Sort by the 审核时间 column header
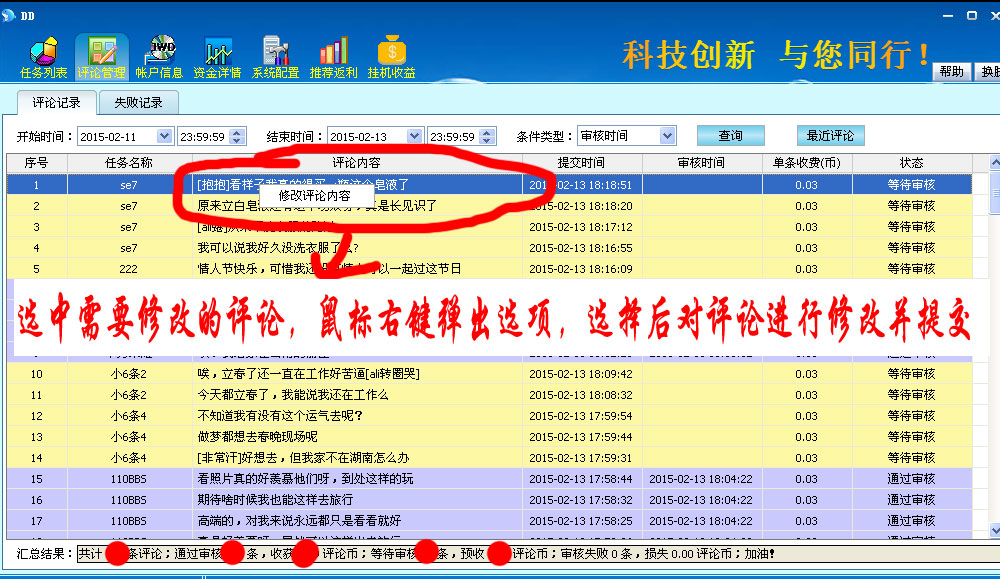The image size is (1000, 579). click(702, 163)
